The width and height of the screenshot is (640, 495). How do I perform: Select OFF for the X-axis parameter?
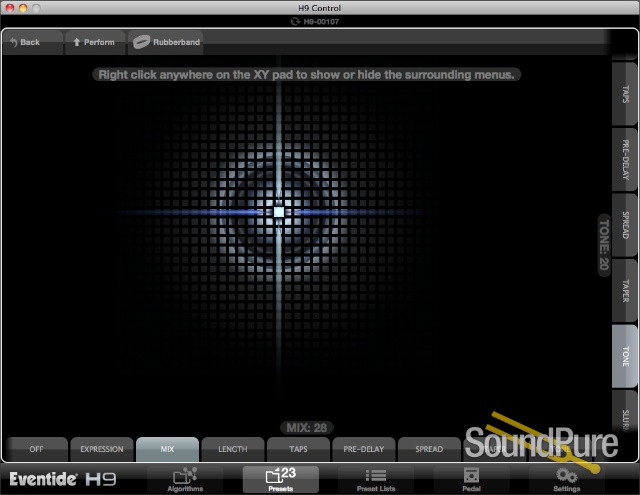[36, 449]
